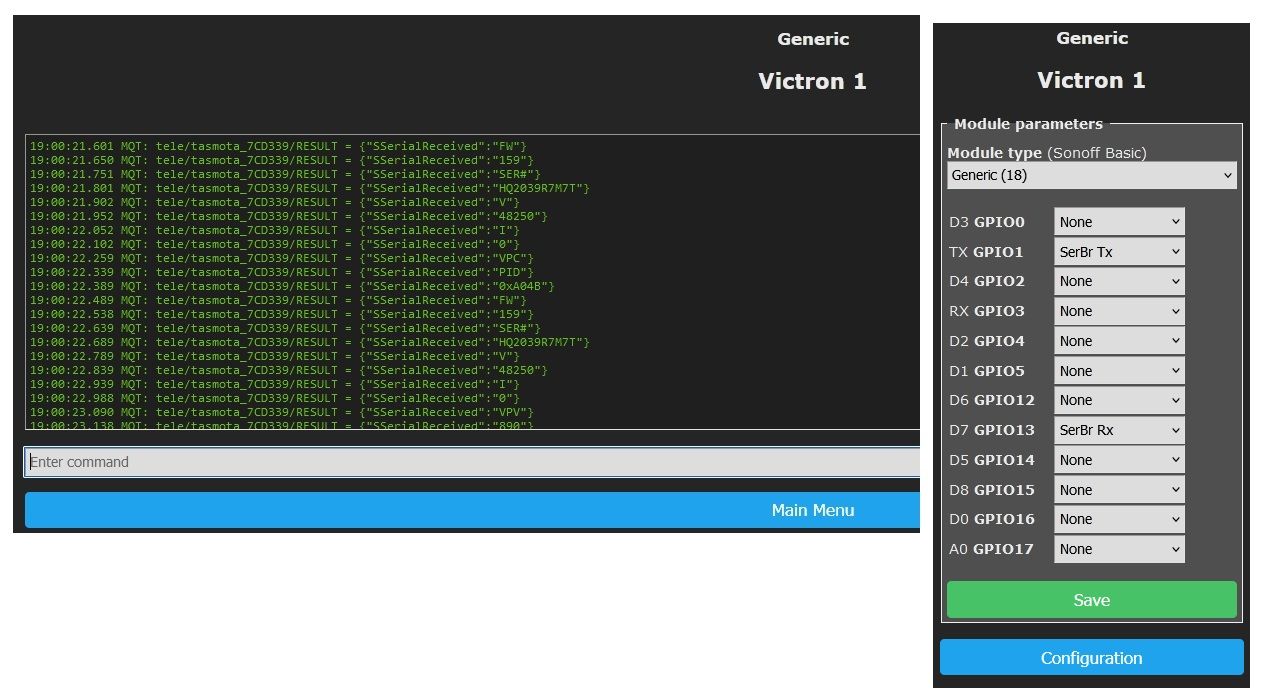Open the D5 GPIO14 dropdown
1263x693 pixels.
(x=1119, y=460)
